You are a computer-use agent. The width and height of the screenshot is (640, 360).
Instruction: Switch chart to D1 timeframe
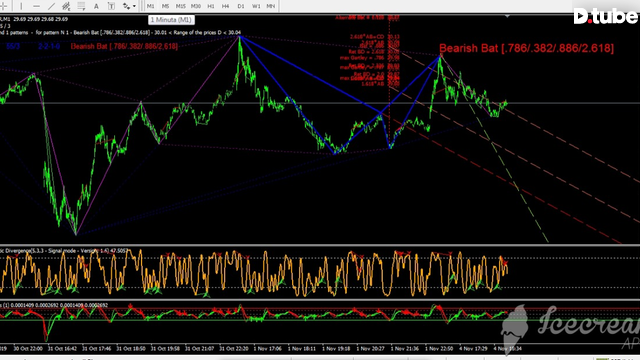click(241, 6)
